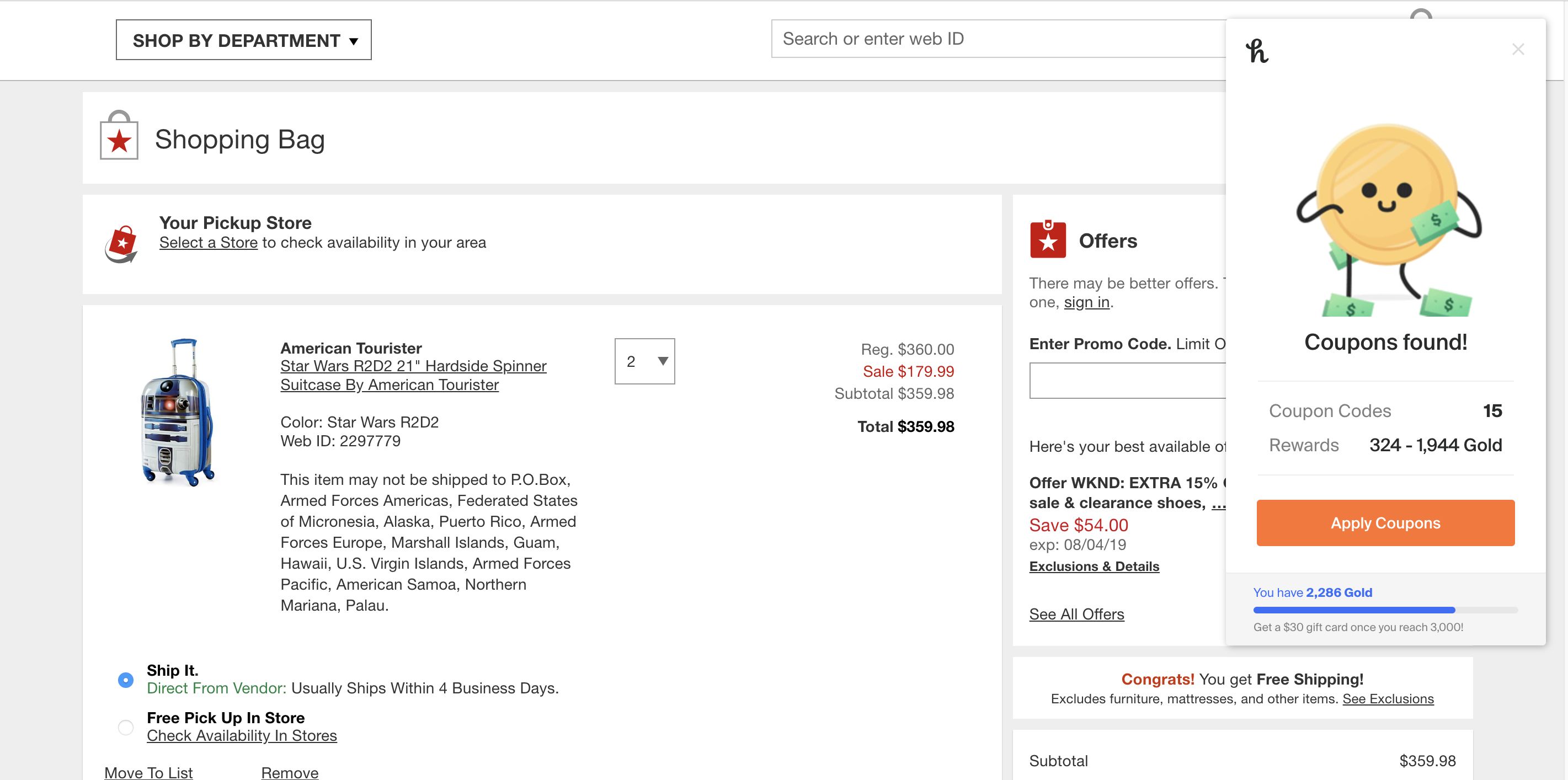Remove the suitcase from the bag

[289, 772]
